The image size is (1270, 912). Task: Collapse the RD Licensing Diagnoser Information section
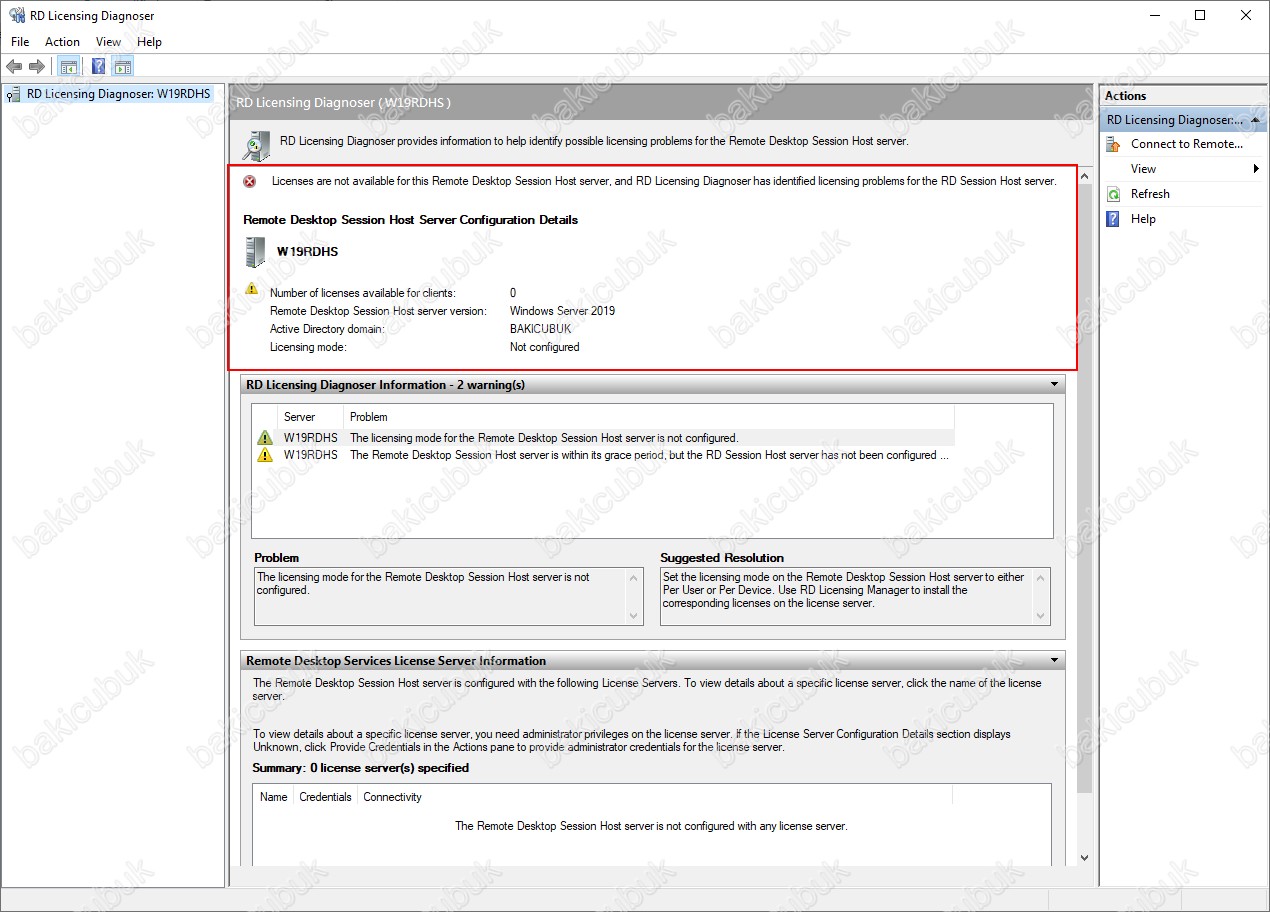1054,384
